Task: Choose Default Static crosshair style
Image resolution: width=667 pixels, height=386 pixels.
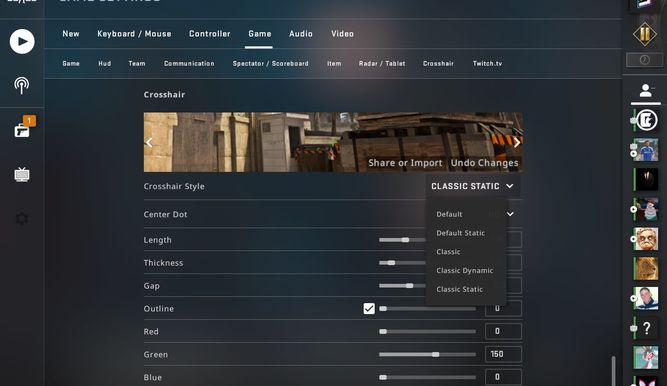Action: click(x=460, y=233)
